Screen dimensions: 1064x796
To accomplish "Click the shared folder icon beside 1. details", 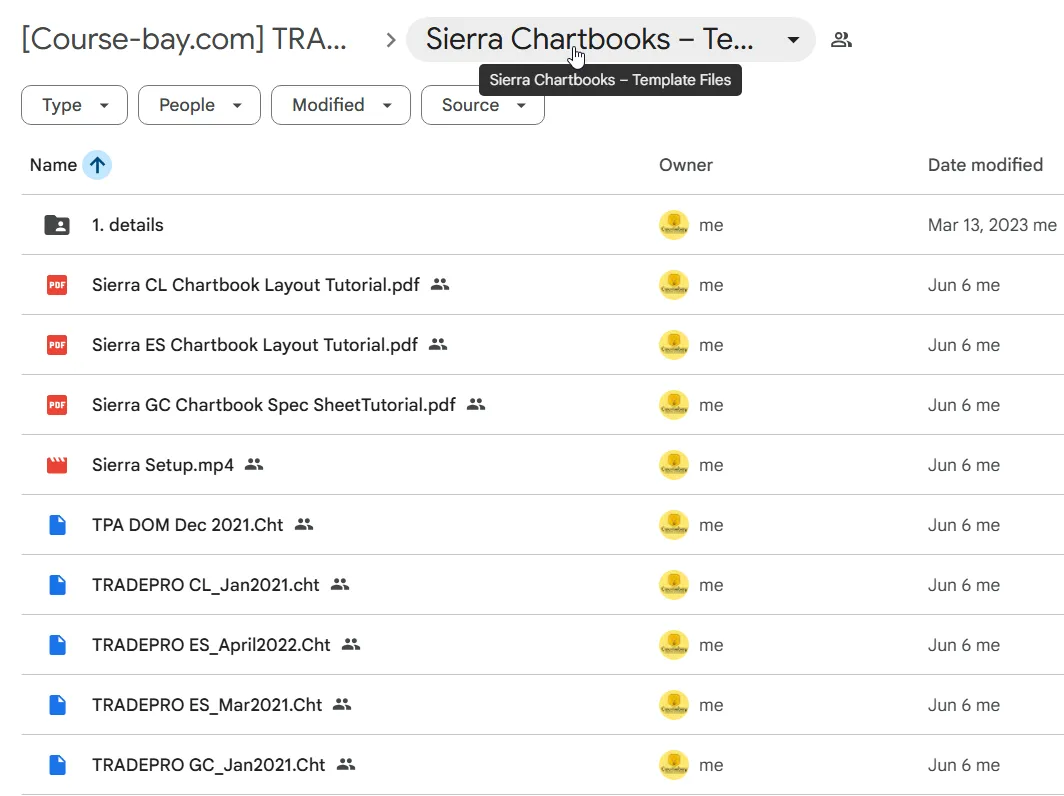I will (57, 225).
